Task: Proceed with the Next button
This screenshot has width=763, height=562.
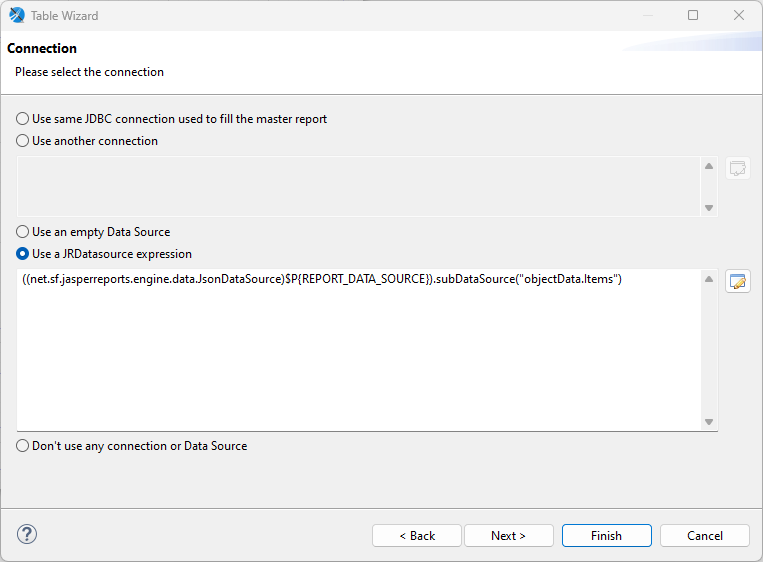Action: pos(508,536)
